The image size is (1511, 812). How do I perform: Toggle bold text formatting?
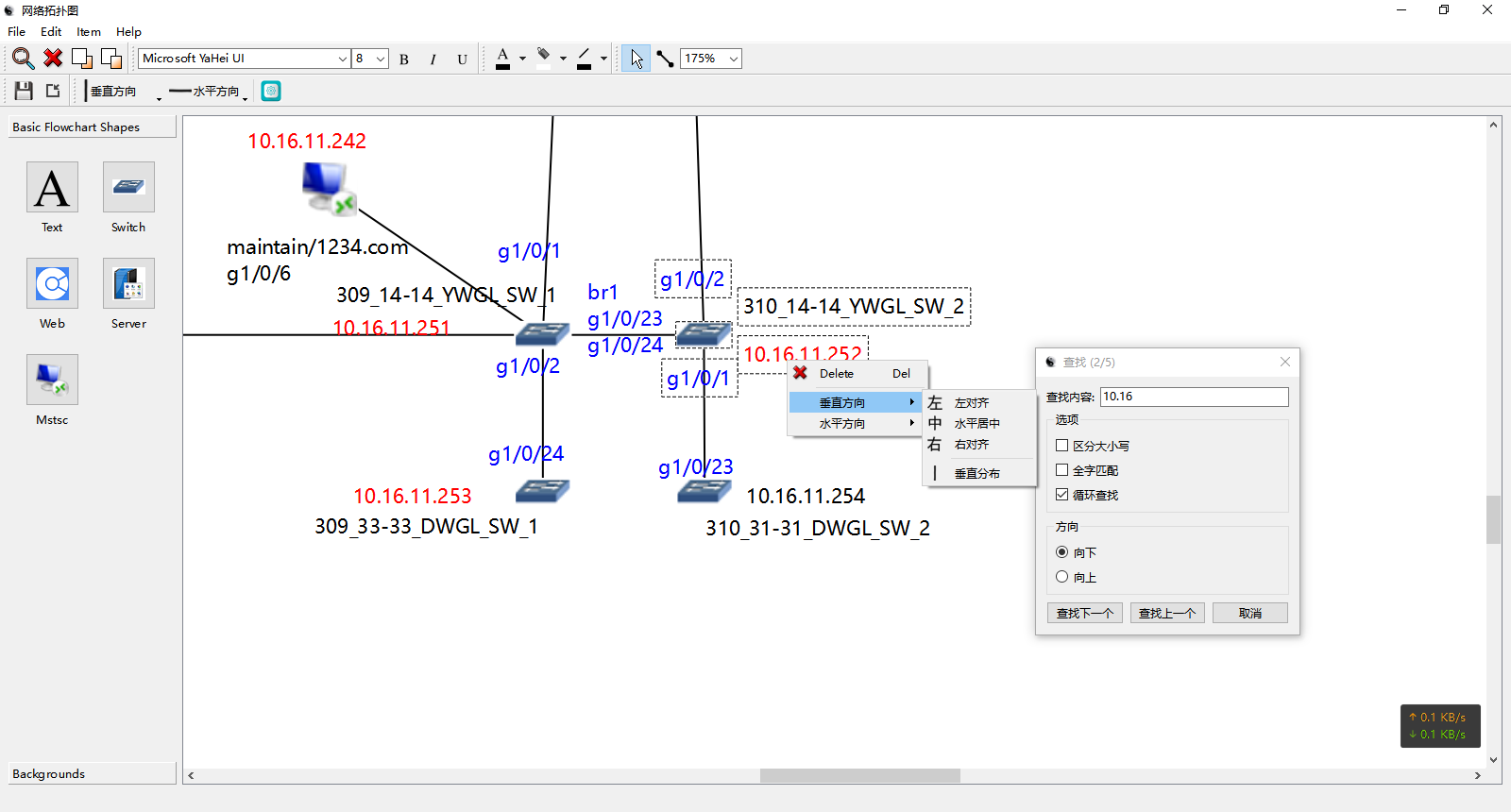404,59
